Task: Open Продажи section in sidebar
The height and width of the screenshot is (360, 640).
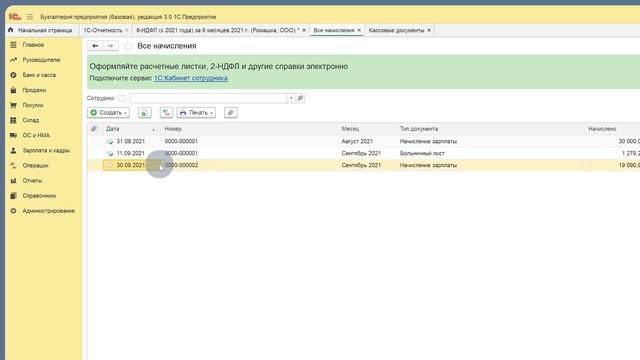Action: pos(34,90)
